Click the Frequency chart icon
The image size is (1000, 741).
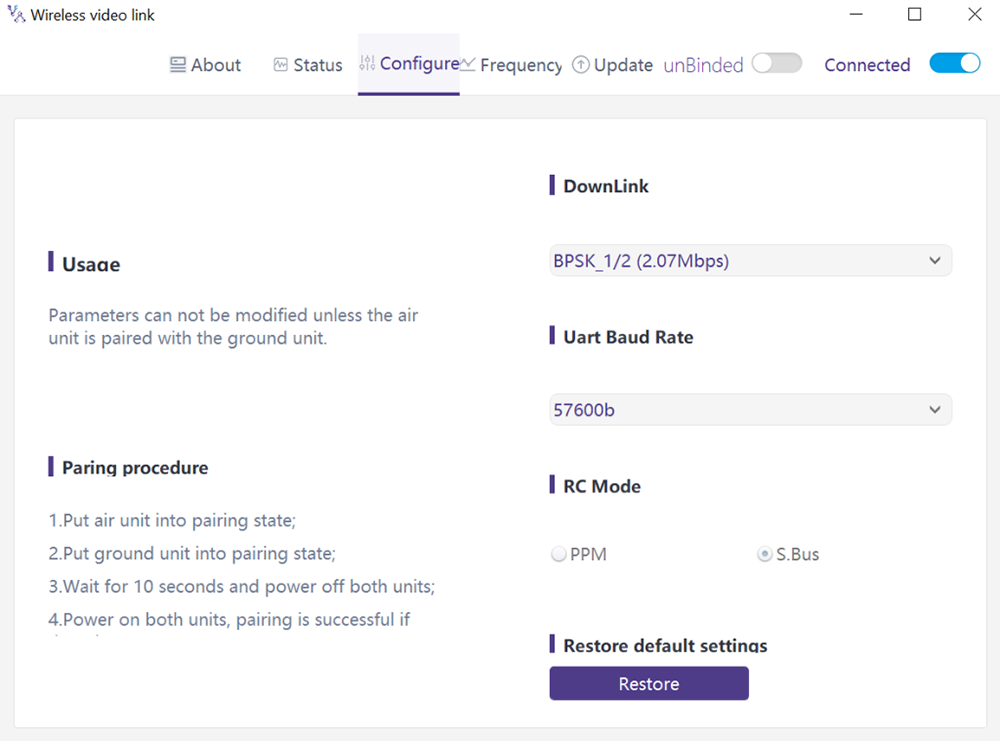(467, 64)
